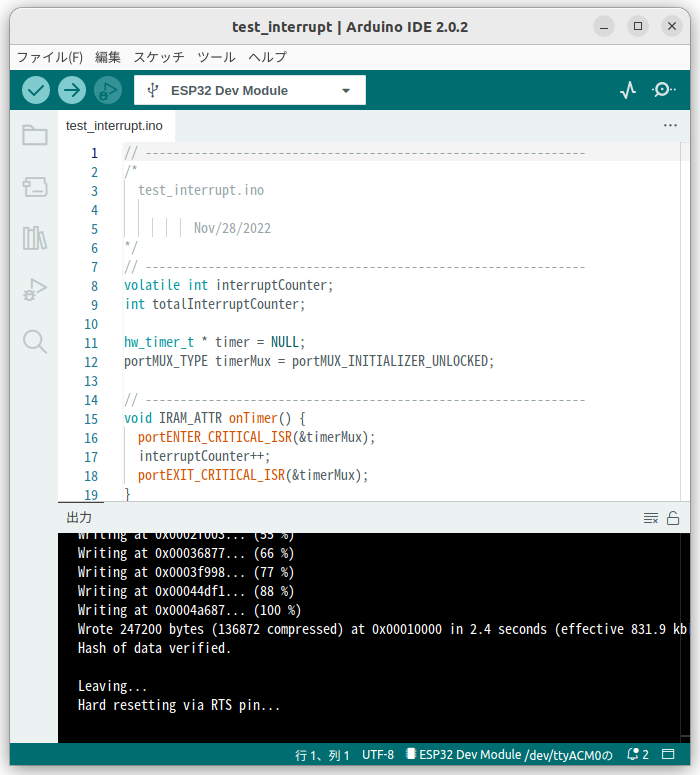Open the 編集 menu

[108, 57]
